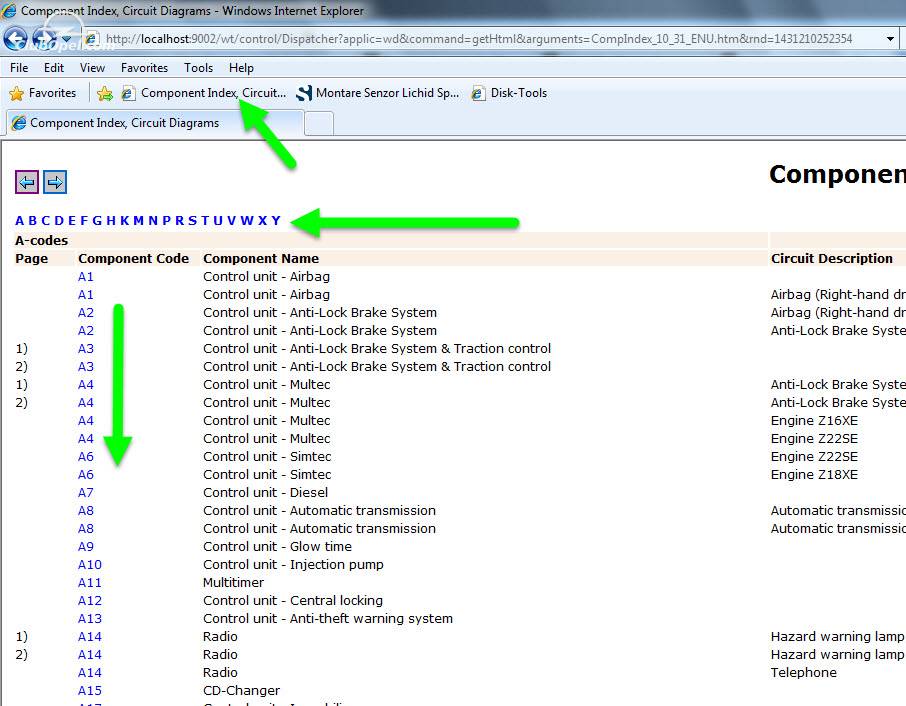Open A15 CD-Changer component link

(x=90, y=690)
